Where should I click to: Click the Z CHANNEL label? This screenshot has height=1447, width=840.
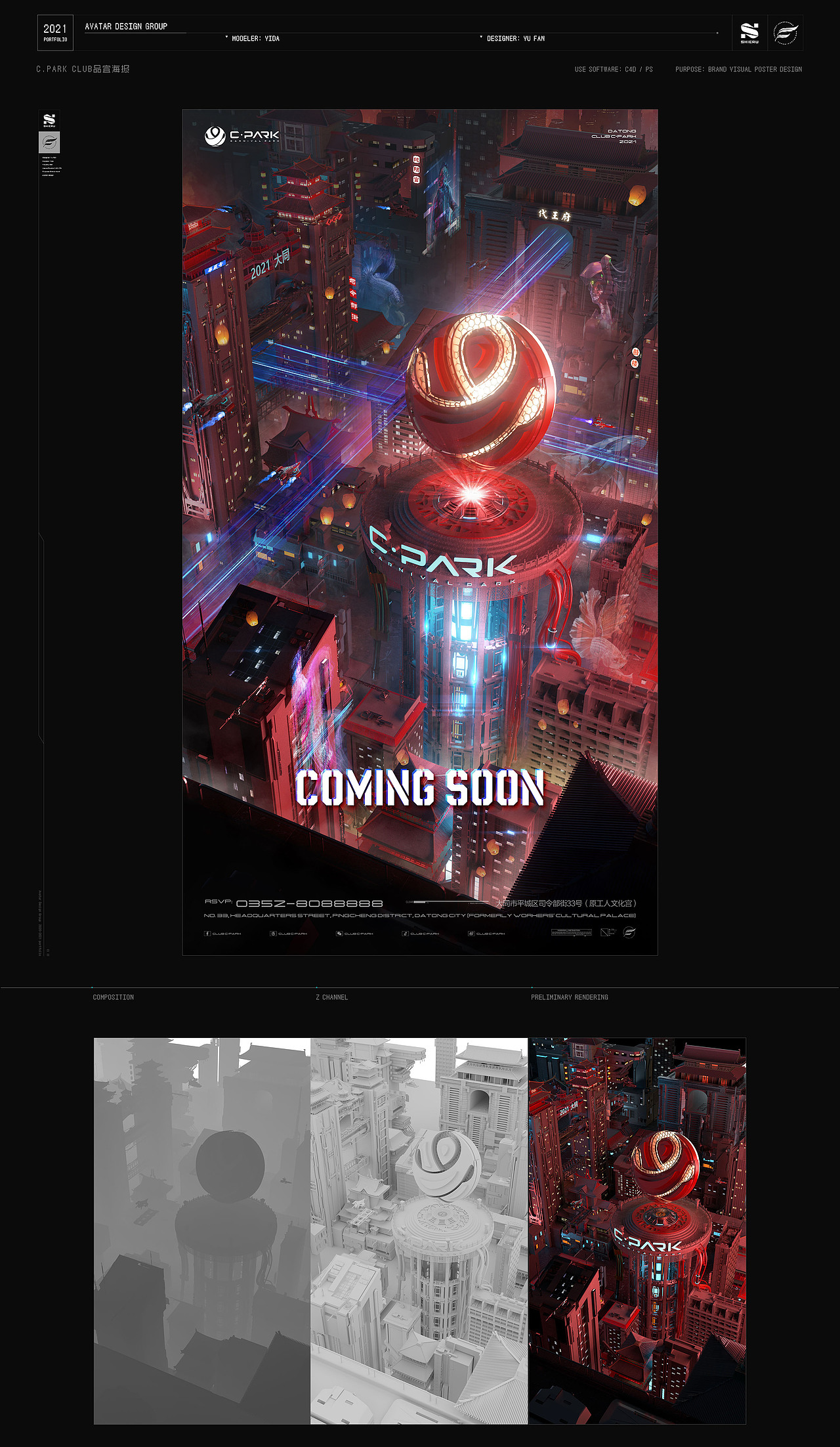pos(332,997)
